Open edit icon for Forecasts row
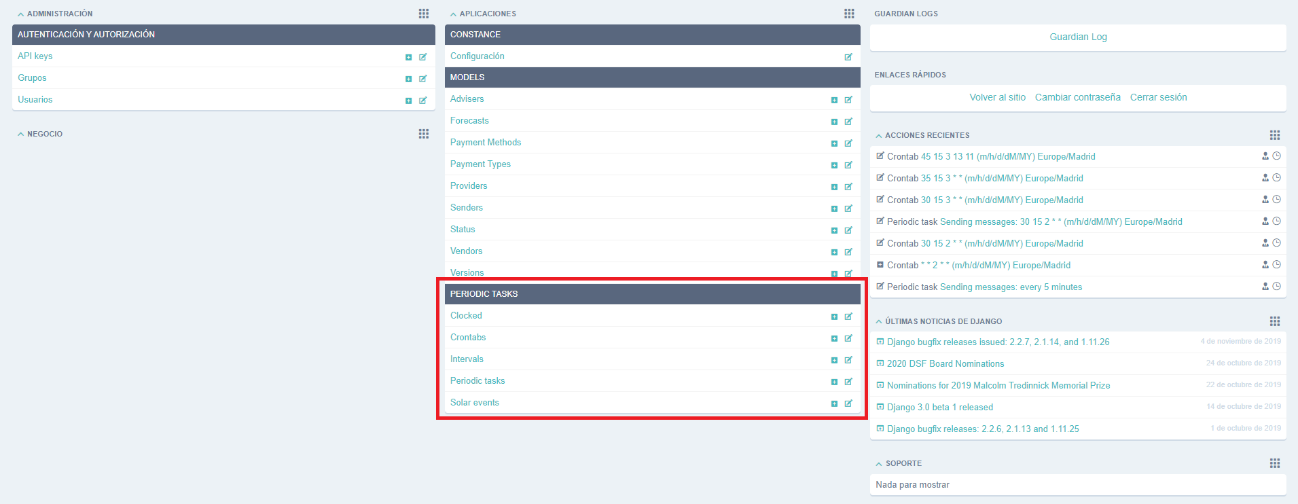 pyautogui.click(x=849, y=122)
